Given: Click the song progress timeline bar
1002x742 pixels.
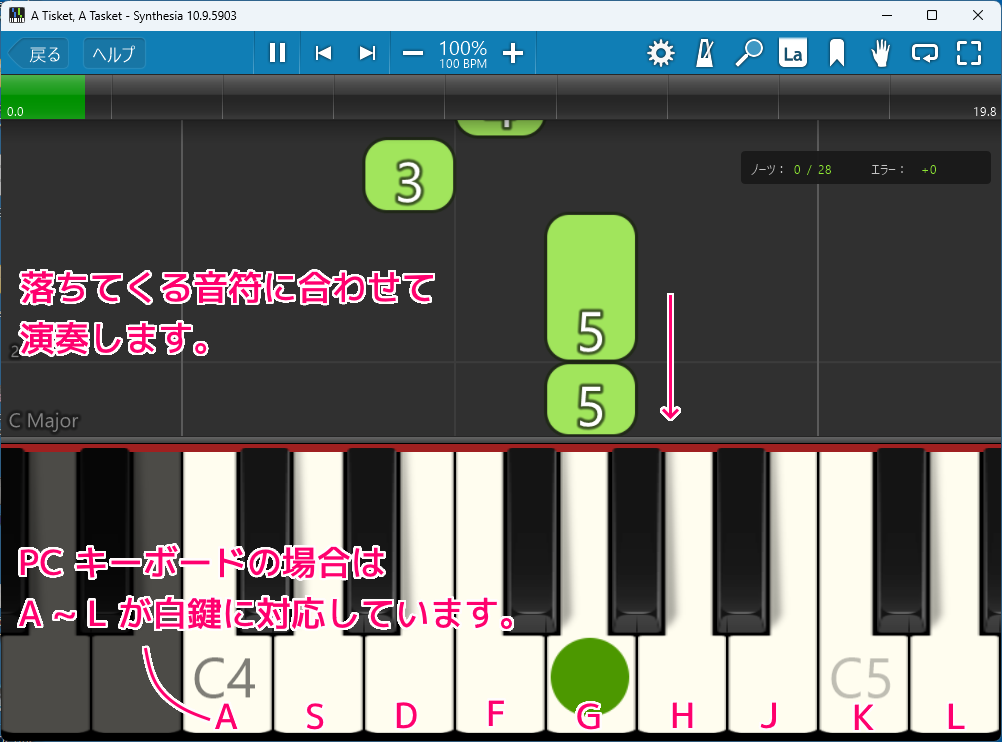Looking at the screenshot, I should [x=500, y=97].
